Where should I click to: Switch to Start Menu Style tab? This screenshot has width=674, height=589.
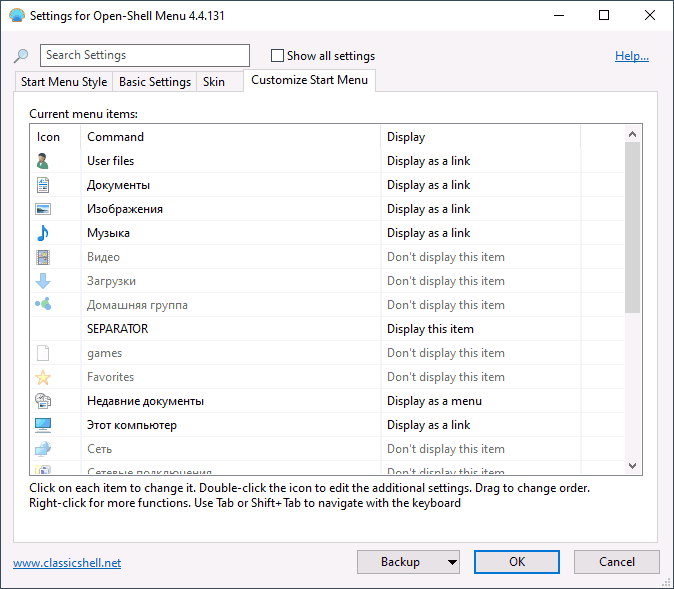coord(64,82)
